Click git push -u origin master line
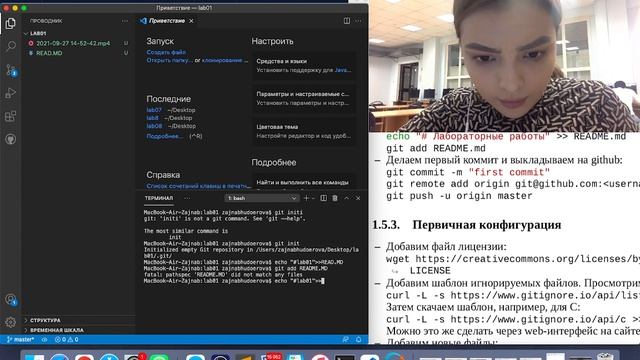 (459, 196)
